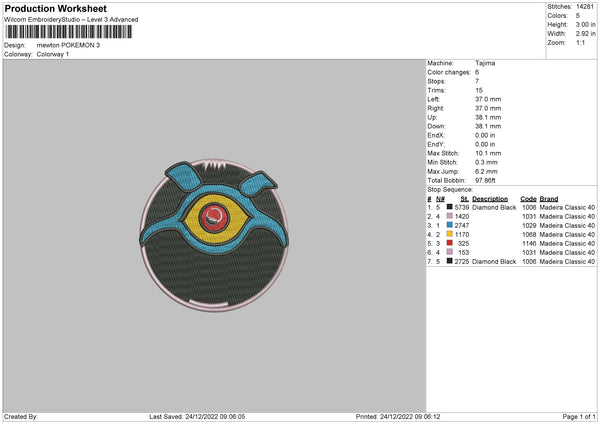
Task: Click the "Stop Sequence:" heading
Action: [x=450, y=190]
